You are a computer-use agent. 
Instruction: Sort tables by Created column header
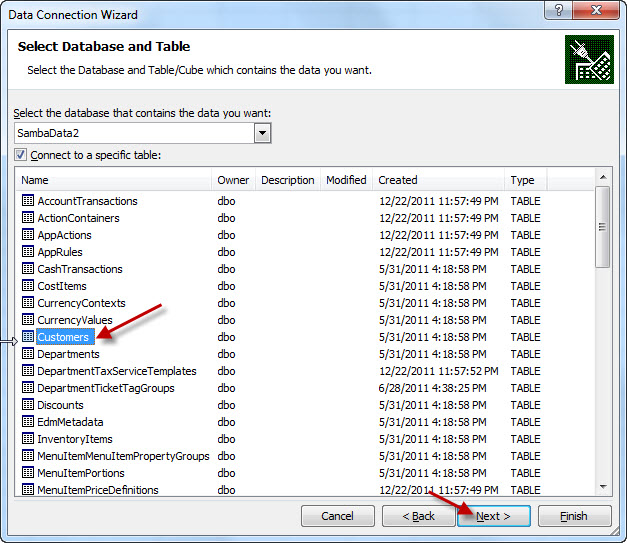[x=439, y=180]
